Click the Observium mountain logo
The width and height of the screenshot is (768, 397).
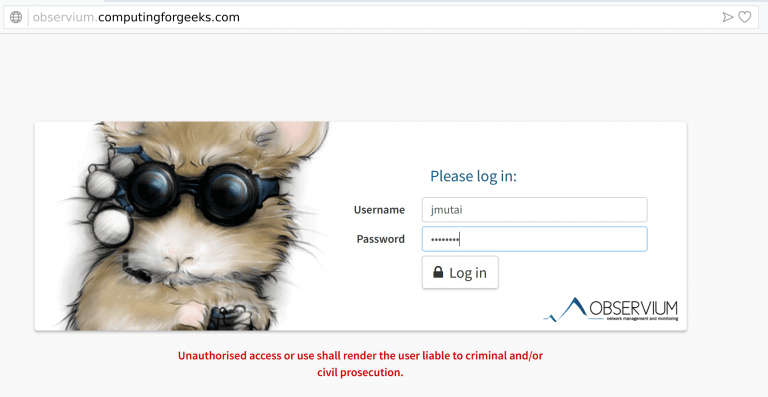pyautogui.click(x=565, y=309)
